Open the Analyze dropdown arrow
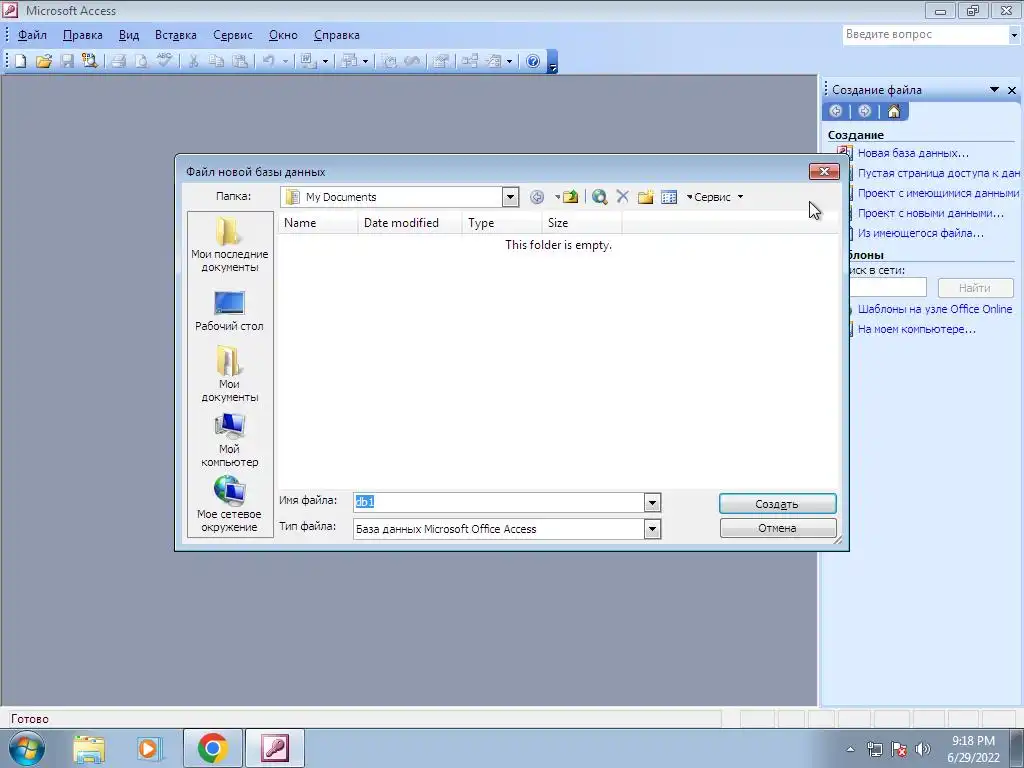Viewport: 1024px width, 768px height. pos(365,61)
